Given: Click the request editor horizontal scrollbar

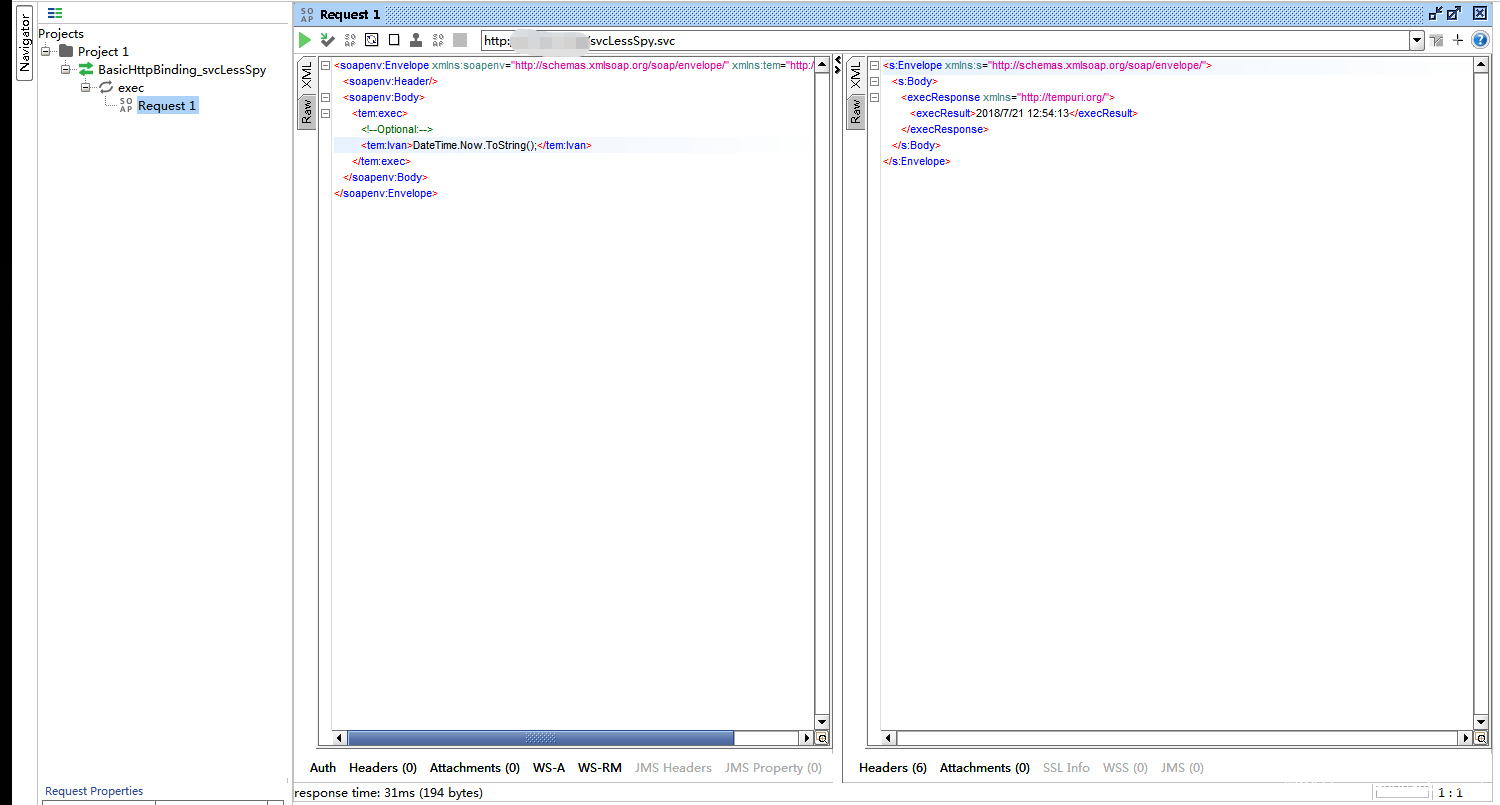Looking at the screenshot, I should click(x=540, y=738).
